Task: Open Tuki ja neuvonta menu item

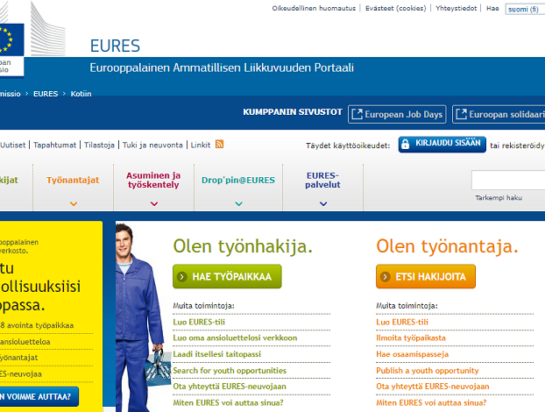Action: 153,145
